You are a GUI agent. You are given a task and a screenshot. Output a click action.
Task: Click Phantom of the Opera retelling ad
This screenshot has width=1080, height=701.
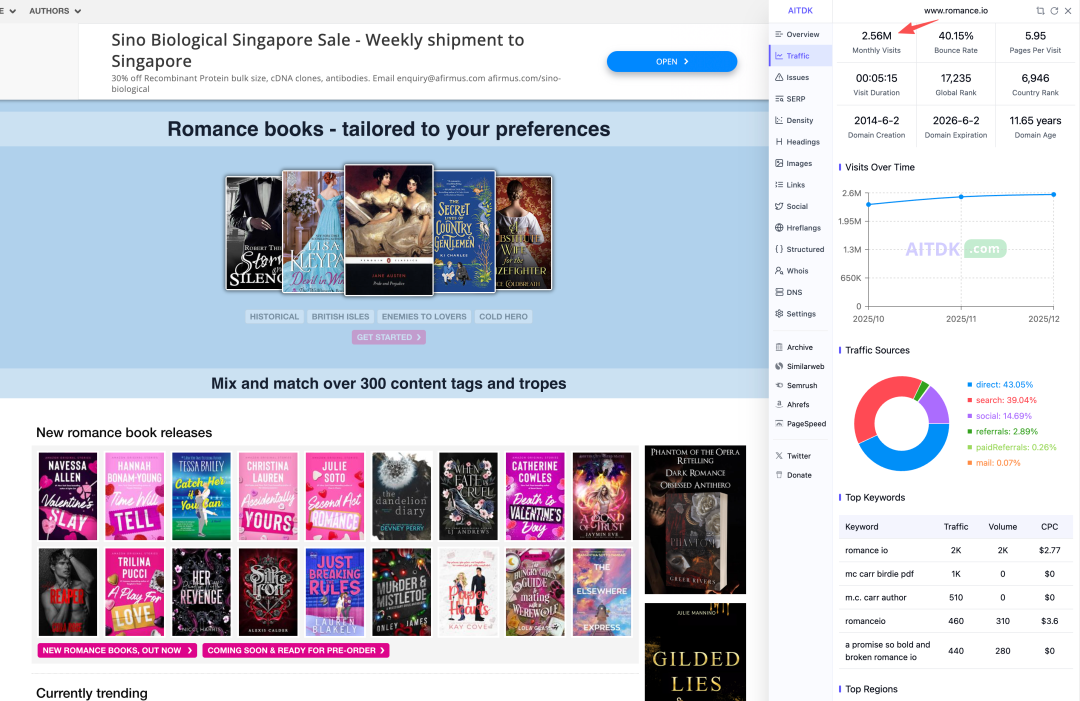pyautogui.click(x=696, y=519)
